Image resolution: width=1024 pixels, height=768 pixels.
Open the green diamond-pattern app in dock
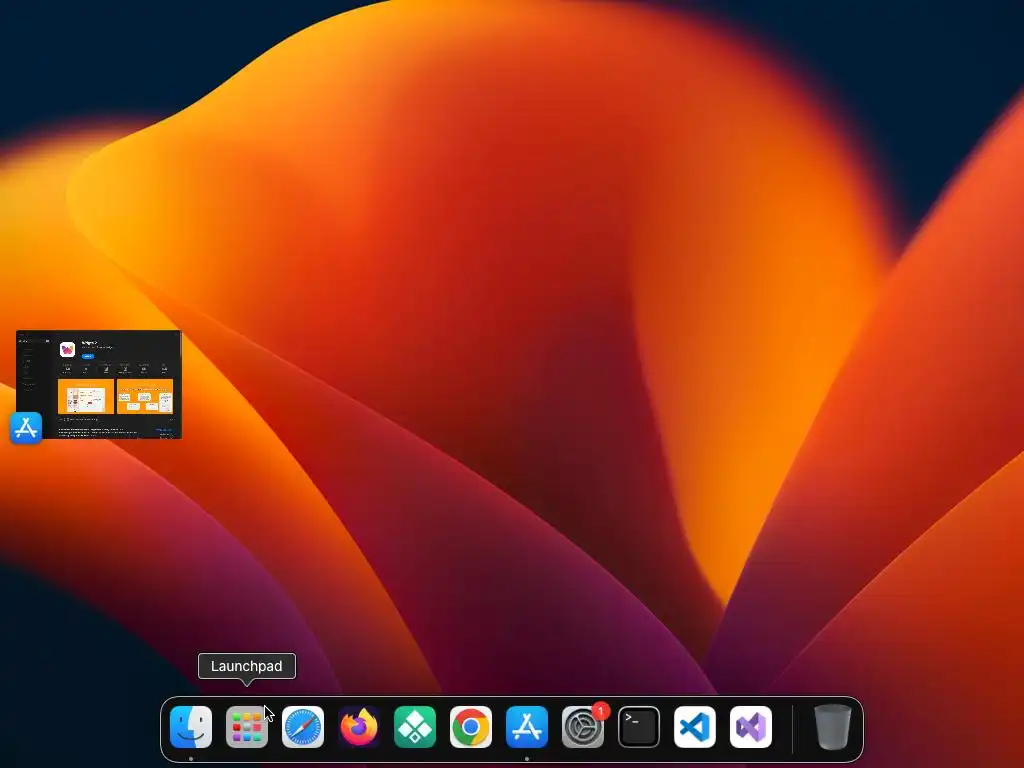click(x=415, y=727)
